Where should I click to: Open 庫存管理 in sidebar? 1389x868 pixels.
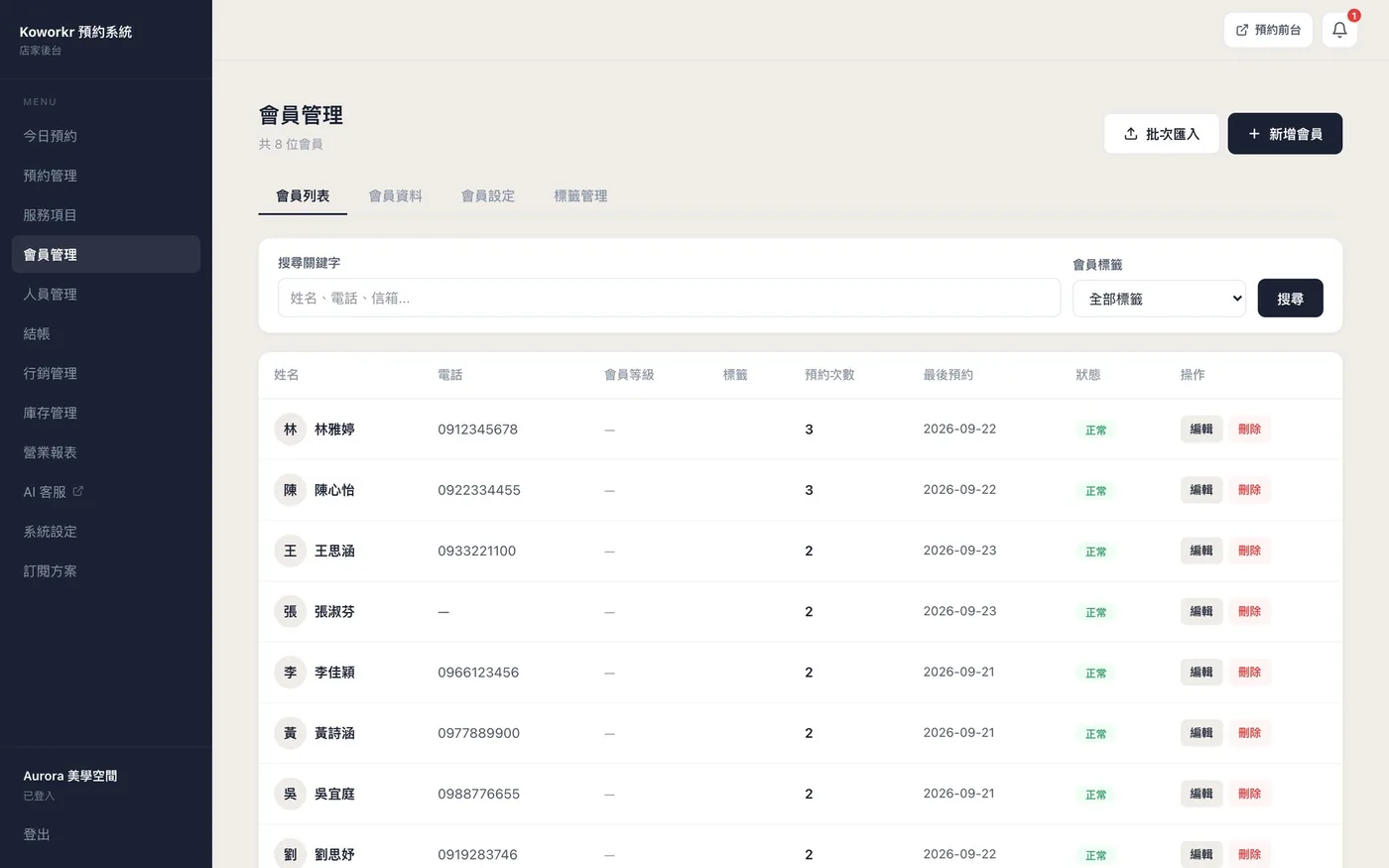coord(106,414)
